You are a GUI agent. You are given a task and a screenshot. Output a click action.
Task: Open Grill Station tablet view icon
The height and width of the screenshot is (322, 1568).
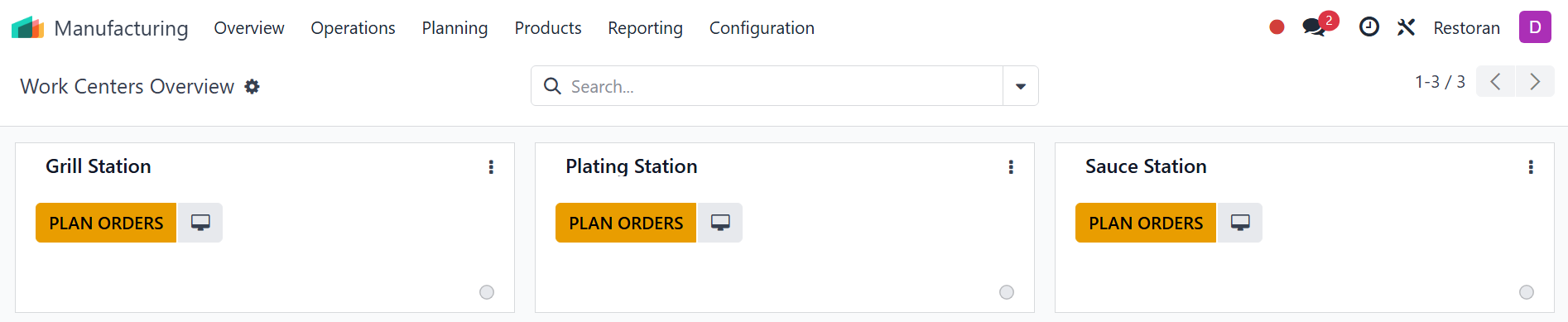pos(200,223)
